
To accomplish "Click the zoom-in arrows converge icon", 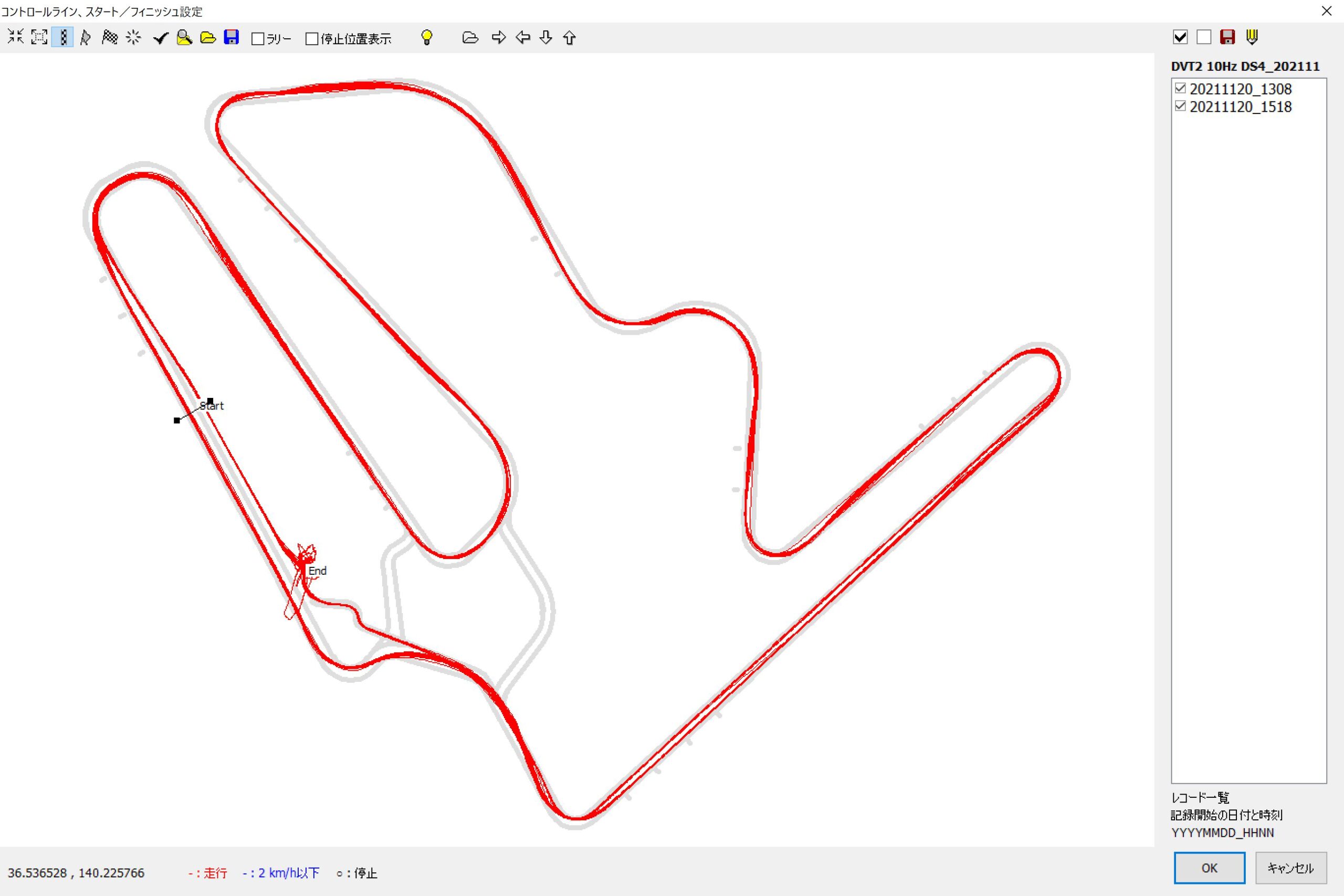I will (x=15, y=37).
